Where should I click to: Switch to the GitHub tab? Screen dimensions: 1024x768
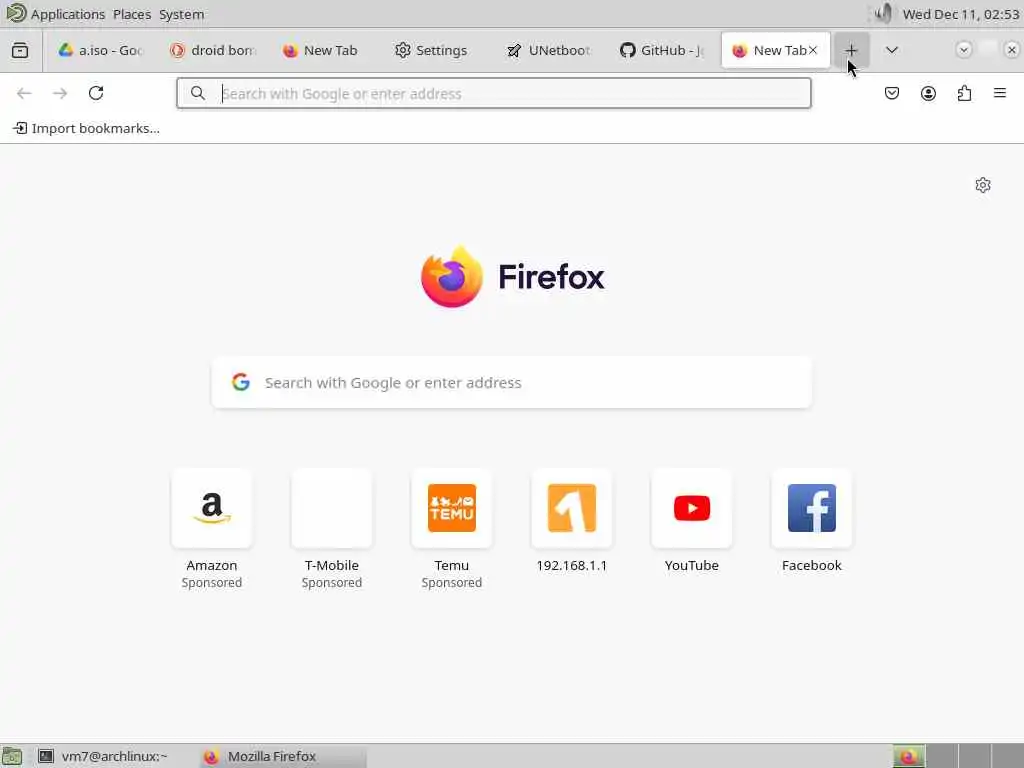[x=661, y=50]
